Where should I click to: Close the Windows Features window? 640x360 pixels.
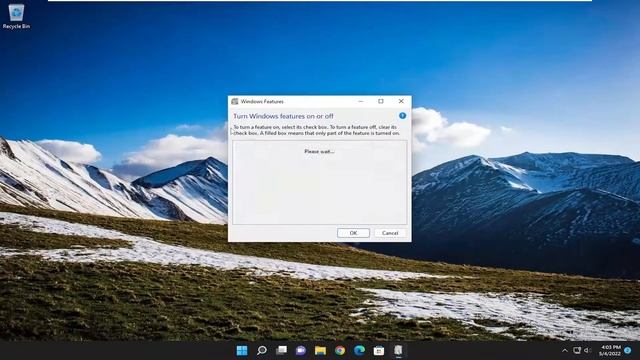tap(401, 101)
